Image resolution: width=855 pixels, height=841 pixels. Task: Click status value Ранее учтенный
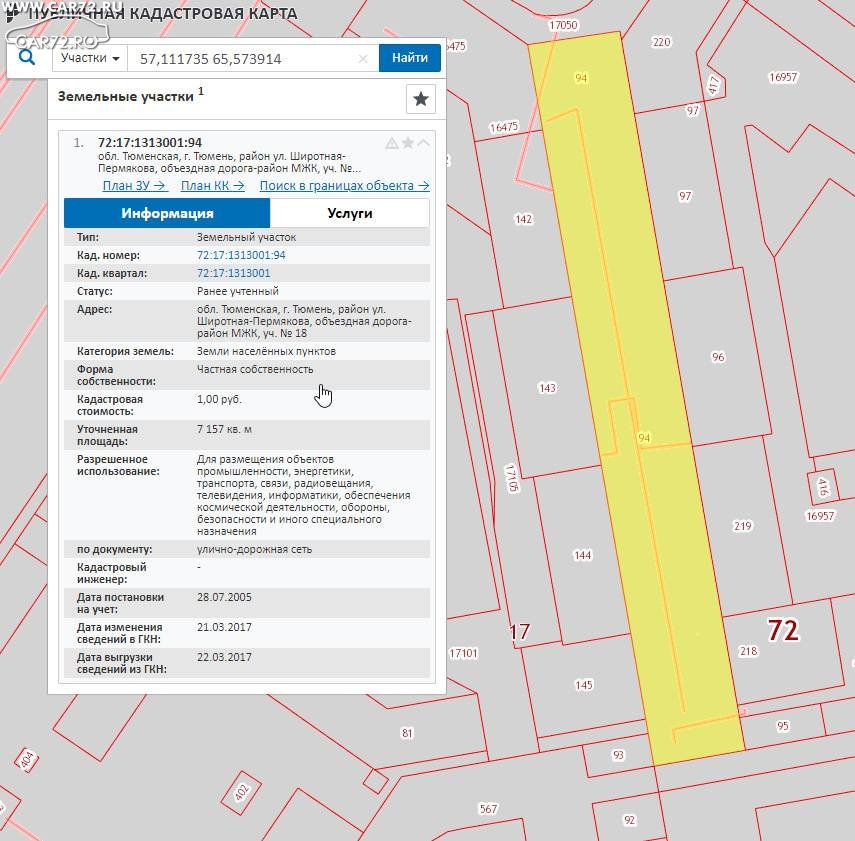238,291
